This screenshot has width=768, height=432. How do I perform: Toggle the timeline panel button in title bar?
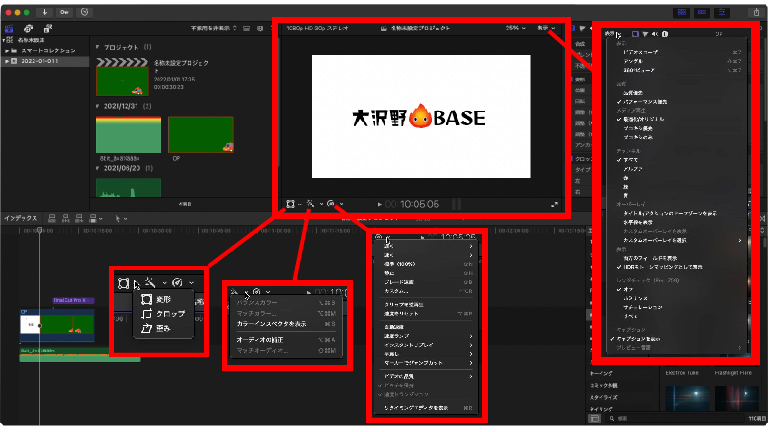[702, 13]
